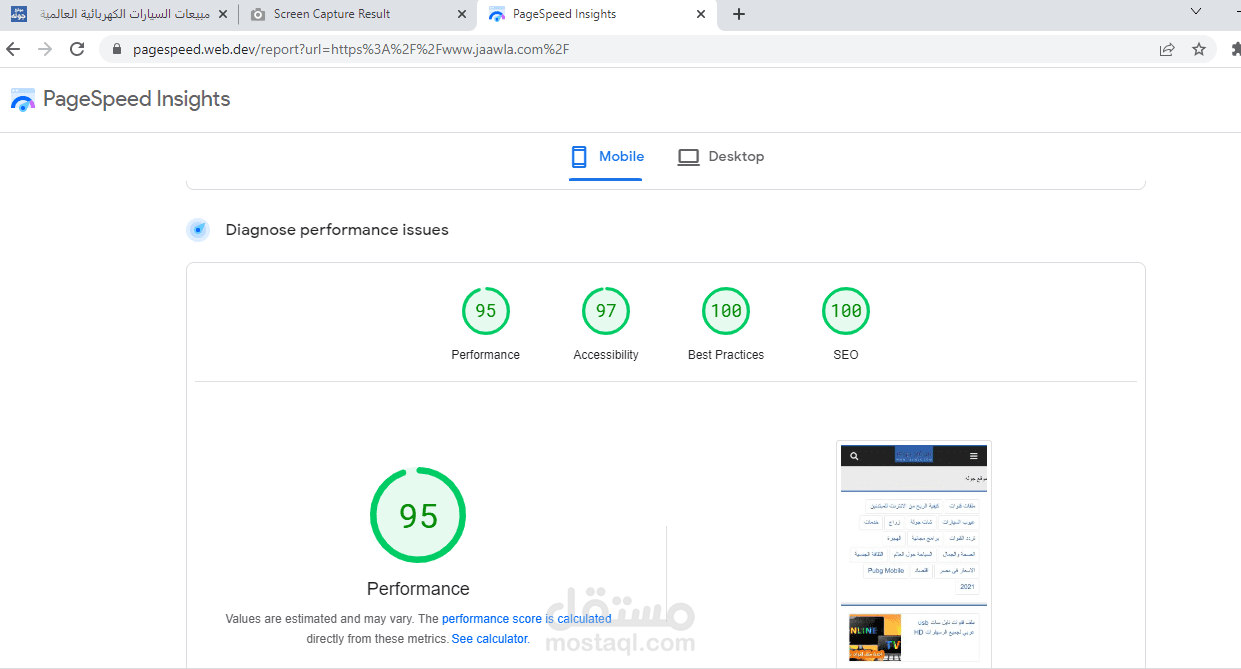Click the share icon in address bar
This screenshot has width=1241, height=669.
pos(1167,49)
